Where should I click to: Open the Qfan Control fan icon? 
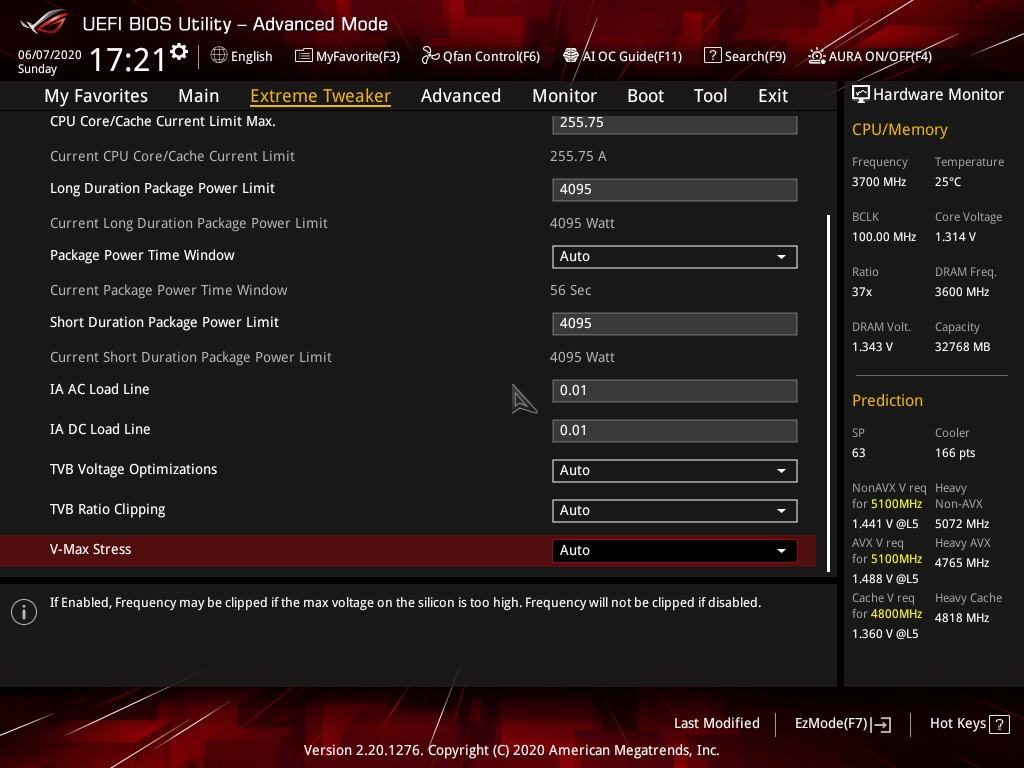430,56
